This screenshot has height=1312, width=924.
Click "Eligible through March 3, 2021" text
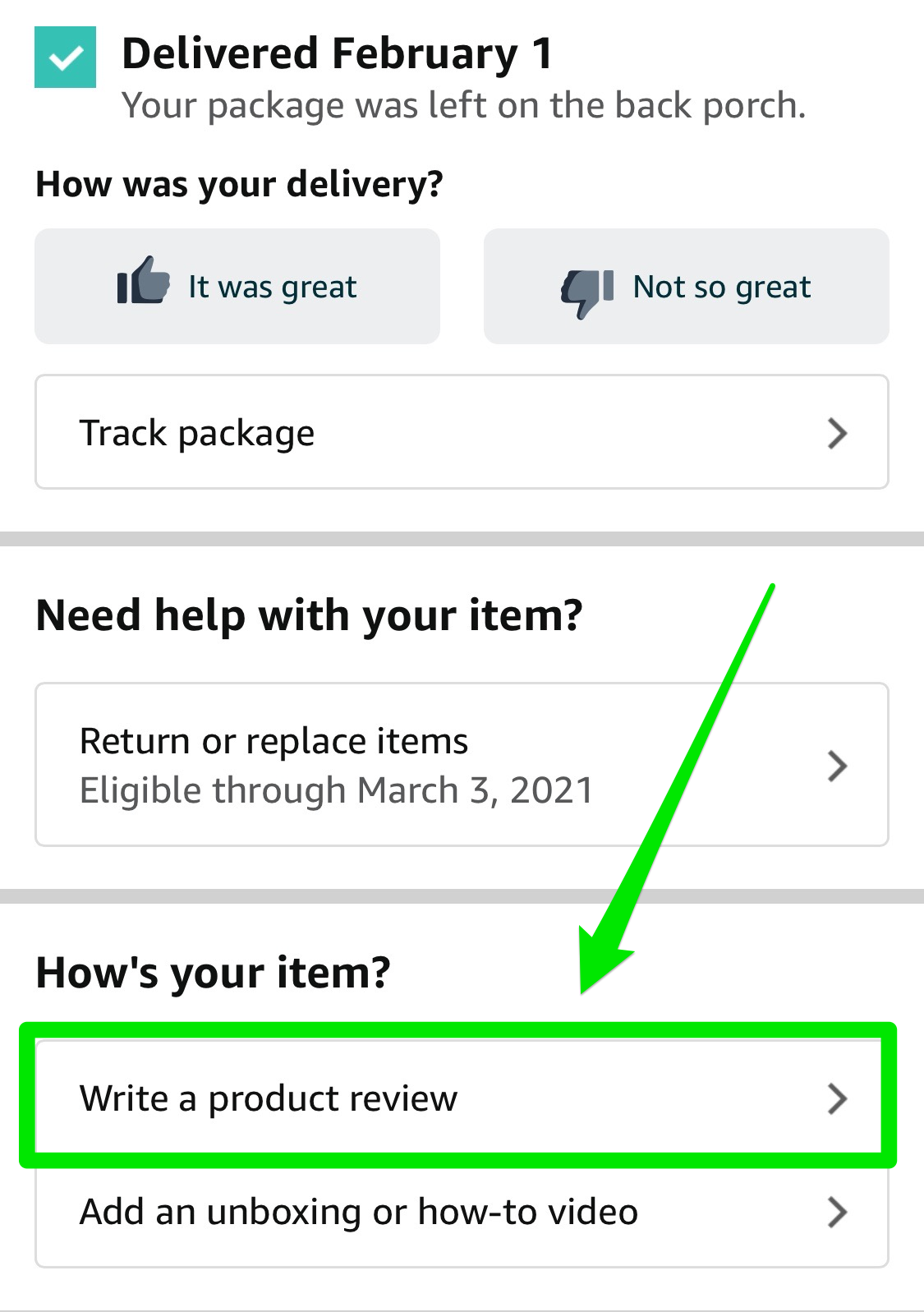click(336, 790)
